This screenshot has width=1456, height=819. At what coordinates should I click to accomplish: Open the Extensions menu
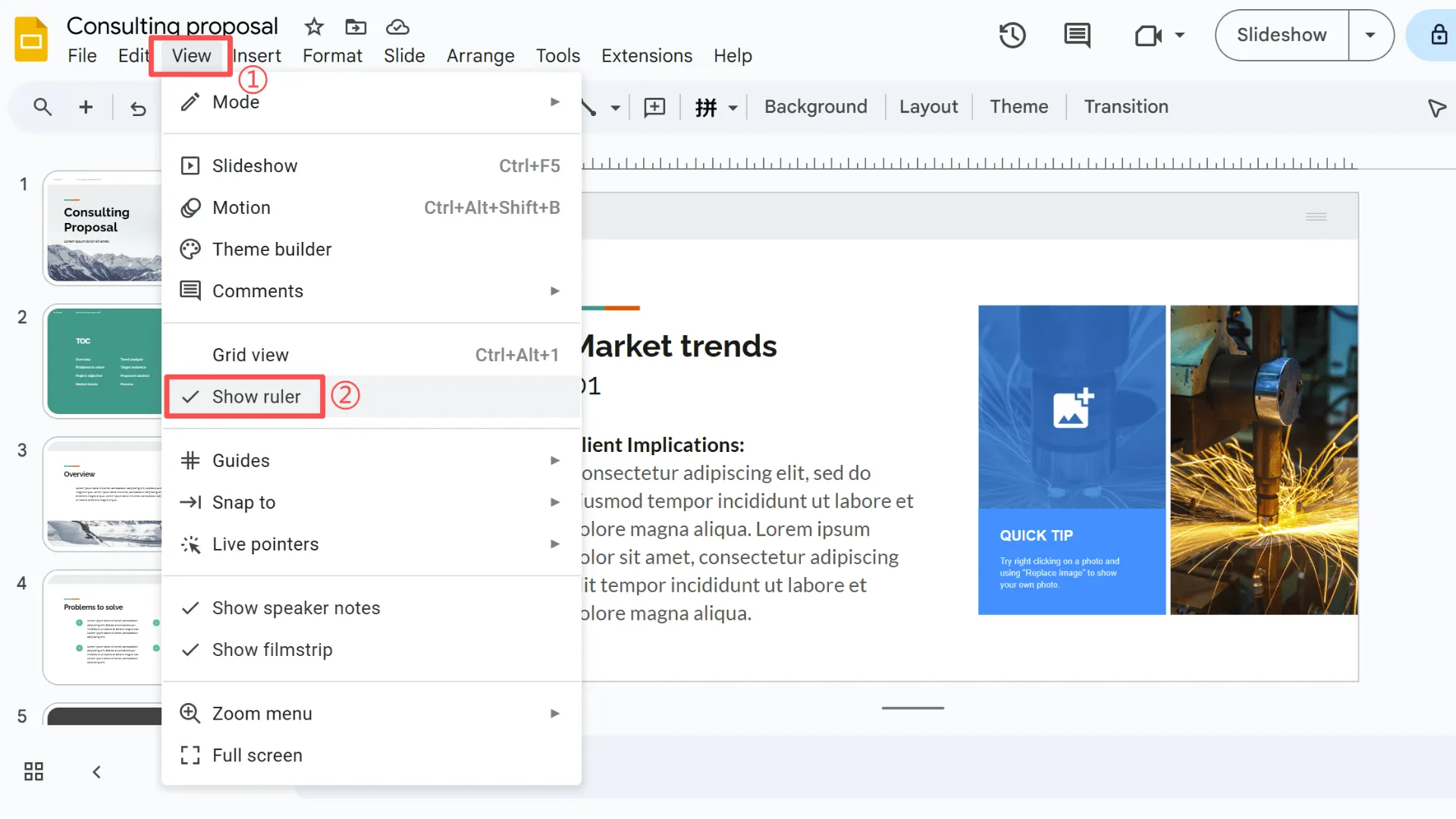(x=646, y=55)
